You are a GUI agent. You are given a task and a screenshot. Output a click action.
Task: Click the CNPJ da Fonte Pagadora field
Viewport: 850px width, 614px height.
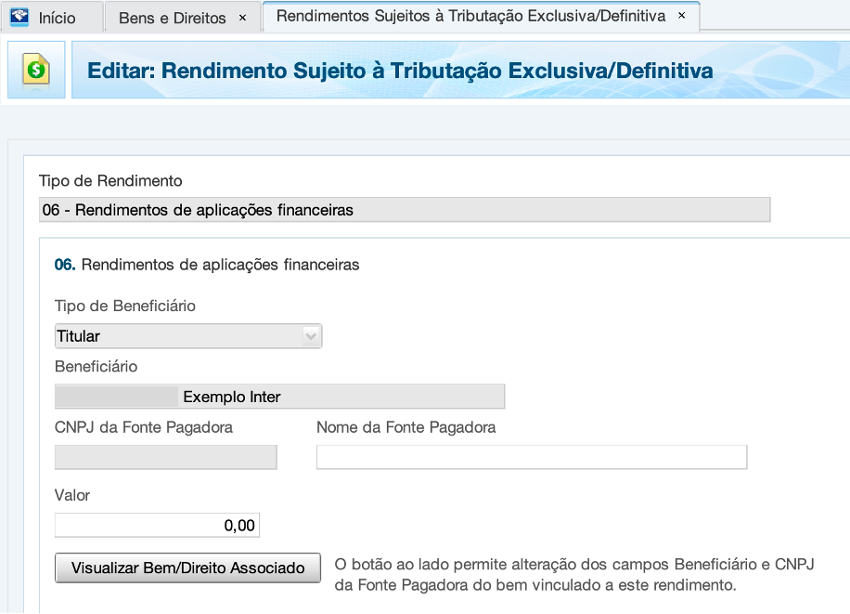coord(165,457)
